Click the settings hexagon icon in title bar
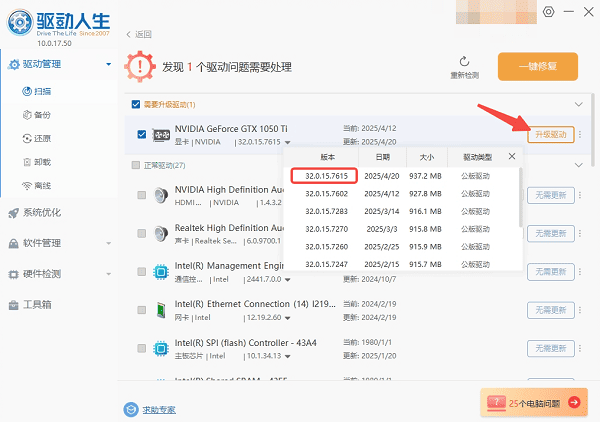 tap(548, 11)
